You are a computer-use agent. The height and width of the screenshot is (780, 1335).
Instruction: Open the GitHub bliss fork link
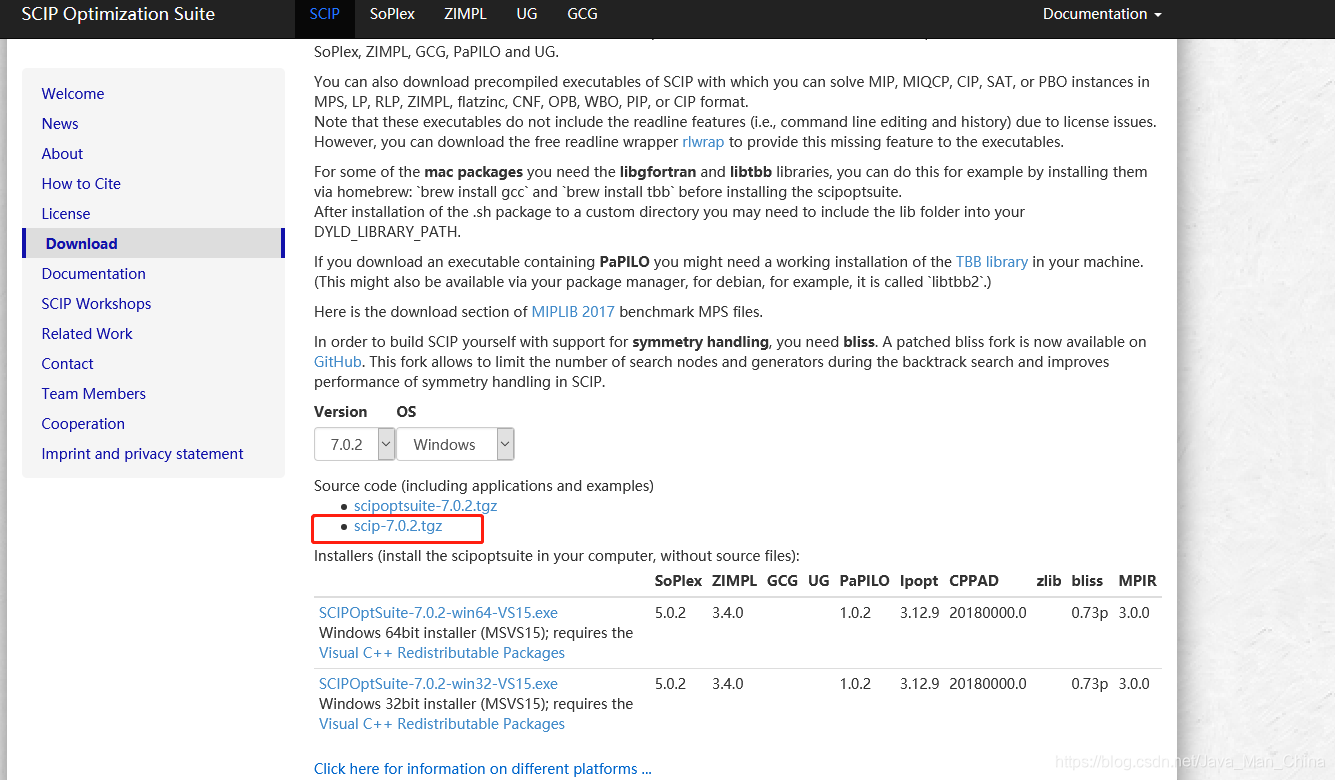338,362
